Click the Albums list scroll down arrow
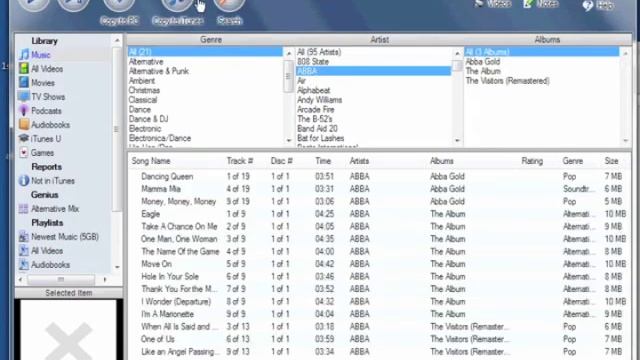This screenshot has height=360, width=640. [625, 140]
